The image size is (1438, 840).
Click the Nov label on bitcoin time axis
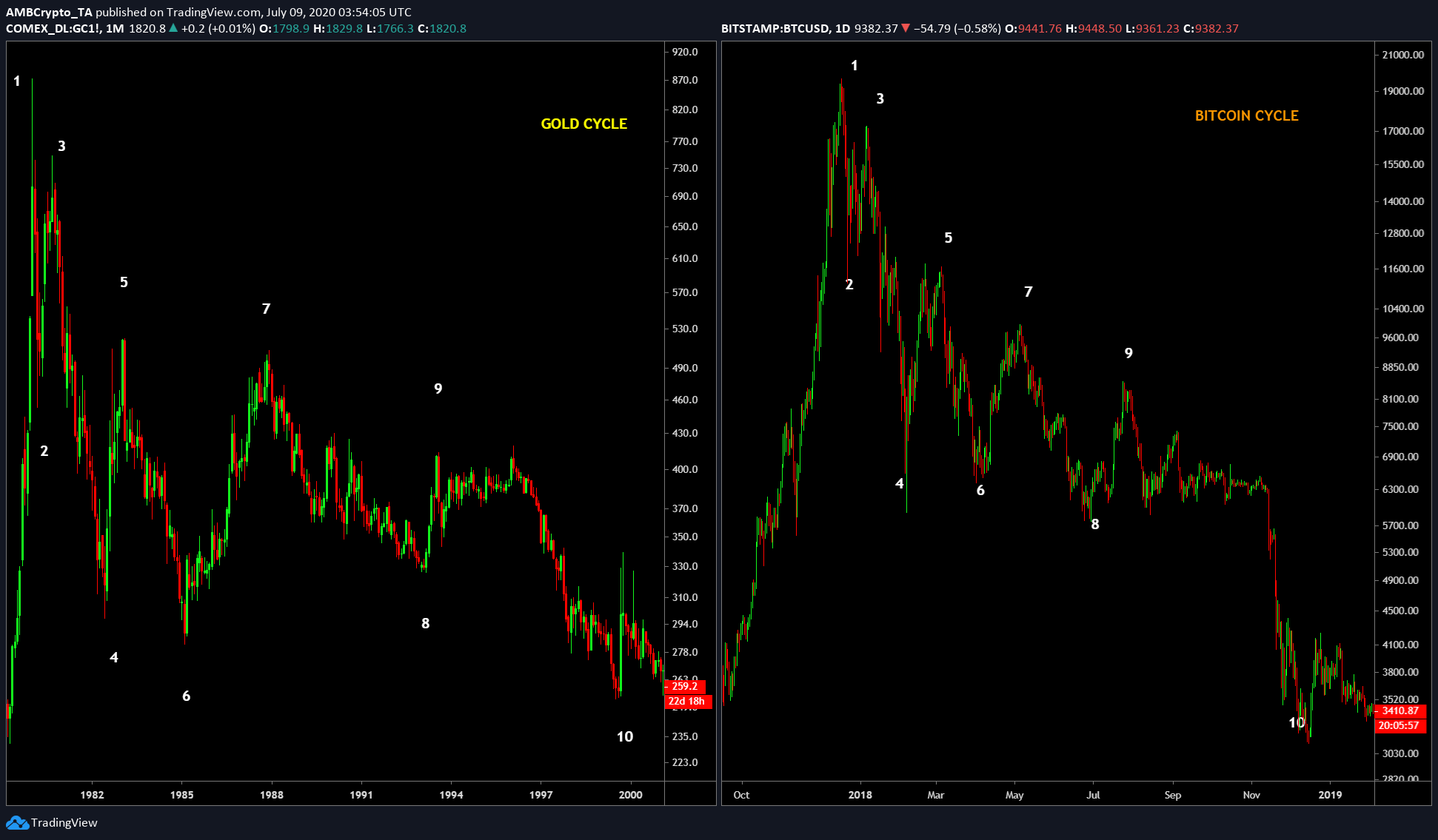click(1251, 795)
